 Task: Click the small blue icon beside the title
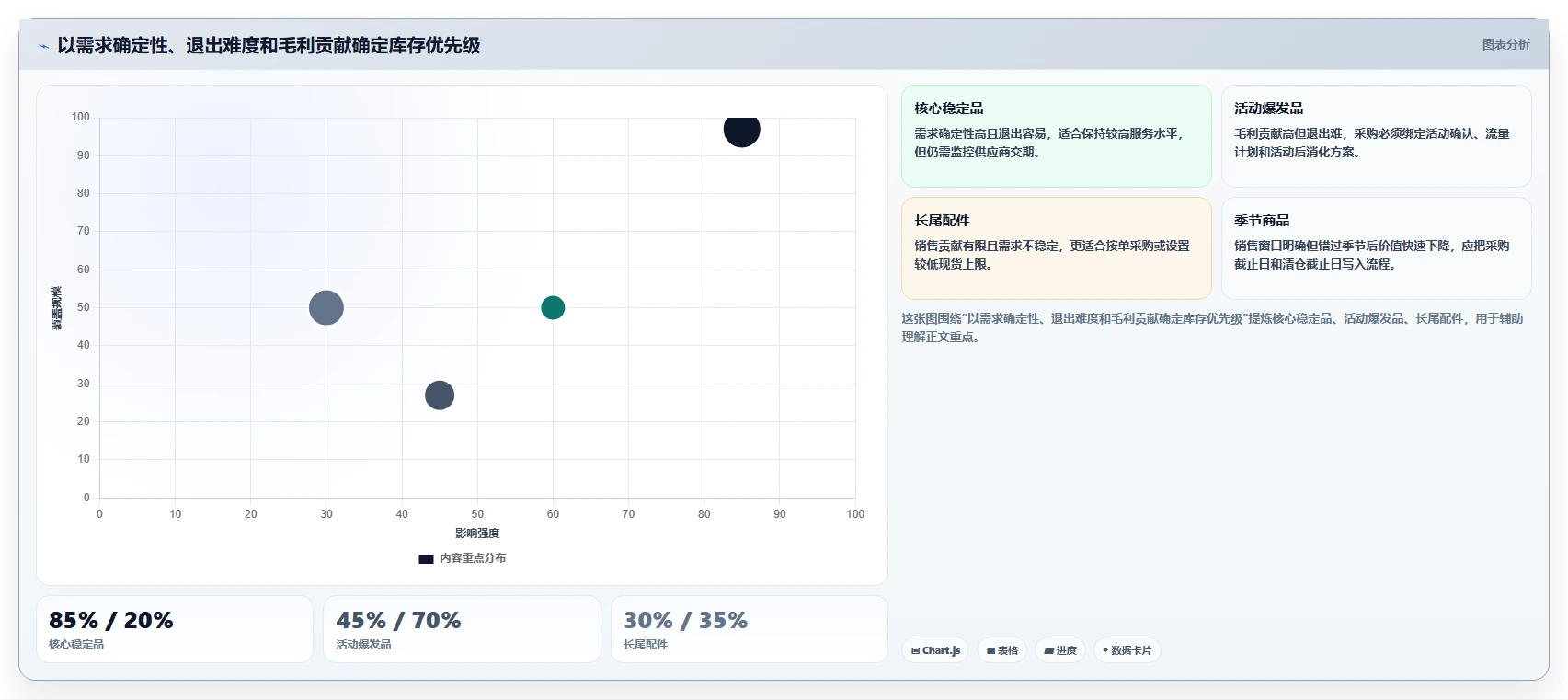(x=43, y=46)
